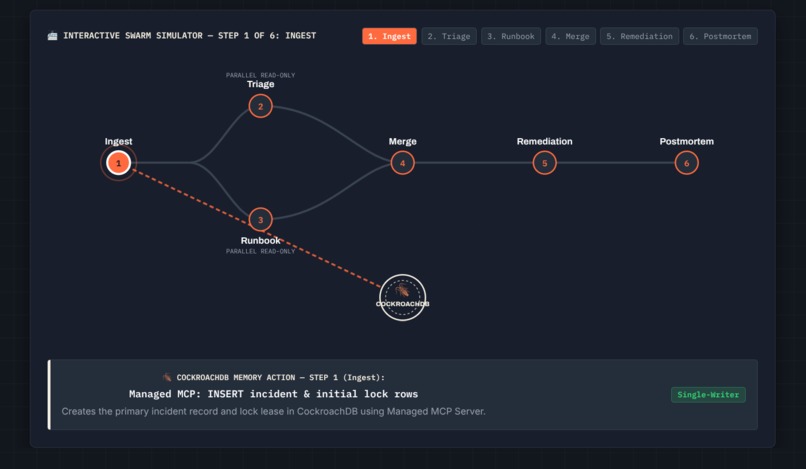Click the green Single-Writer badge
The image size is (806, 469).
coord(708,394)
